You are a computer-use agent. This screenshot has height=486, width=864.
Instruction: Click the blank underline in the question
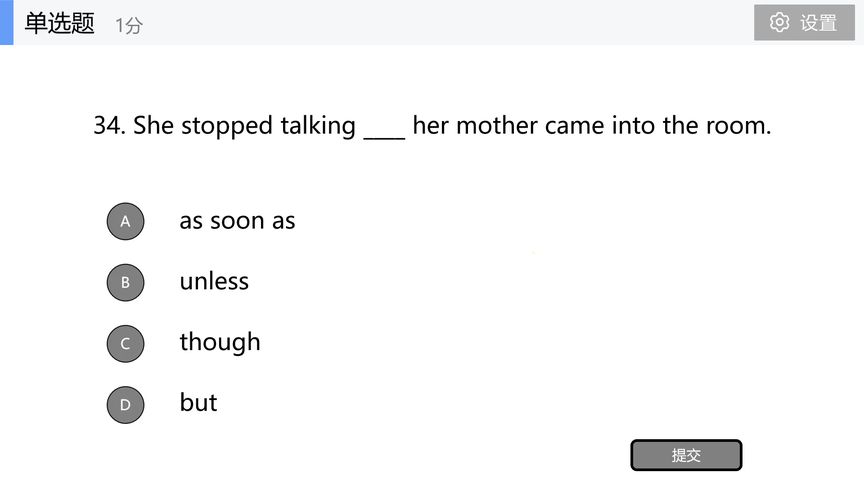click(384, 138)
